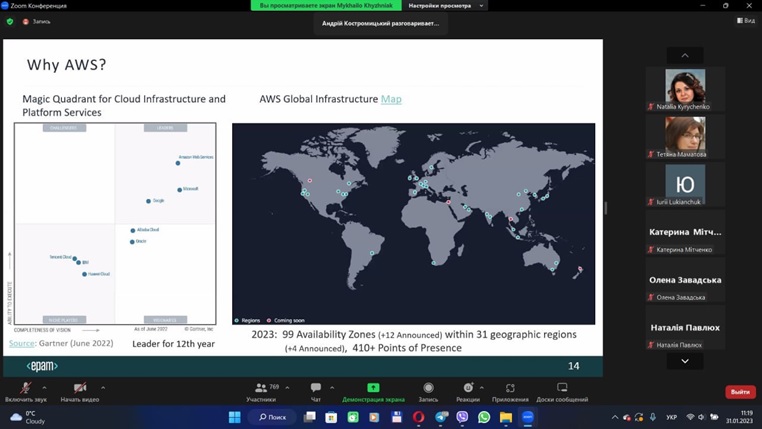The width and height of the screenshot is (762, 429).
Task: Select Олена Завадська participant tile
Action: pos(685,279)
